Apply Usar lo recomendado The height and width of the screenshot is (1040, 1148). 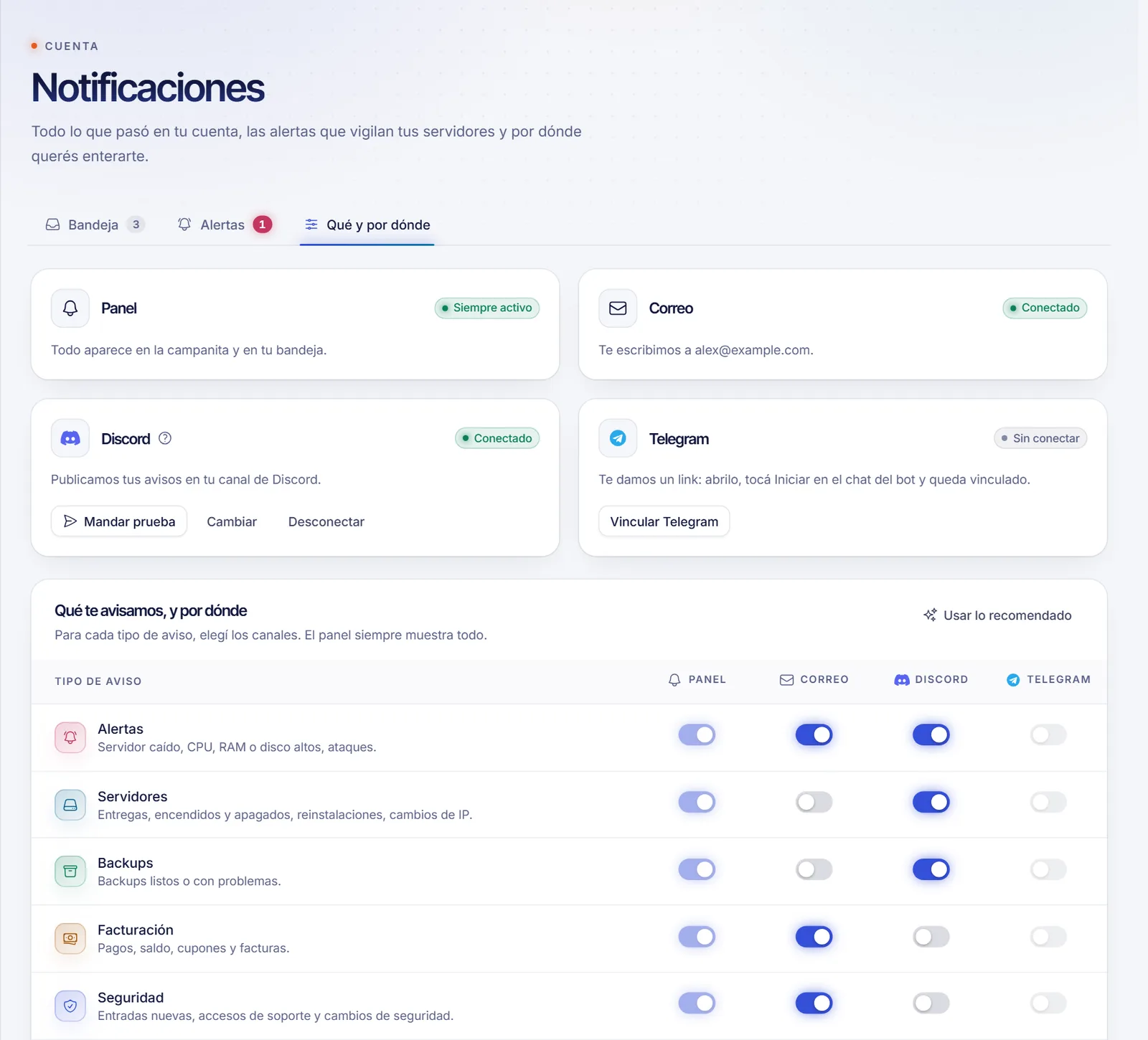[x=997, y=615]
